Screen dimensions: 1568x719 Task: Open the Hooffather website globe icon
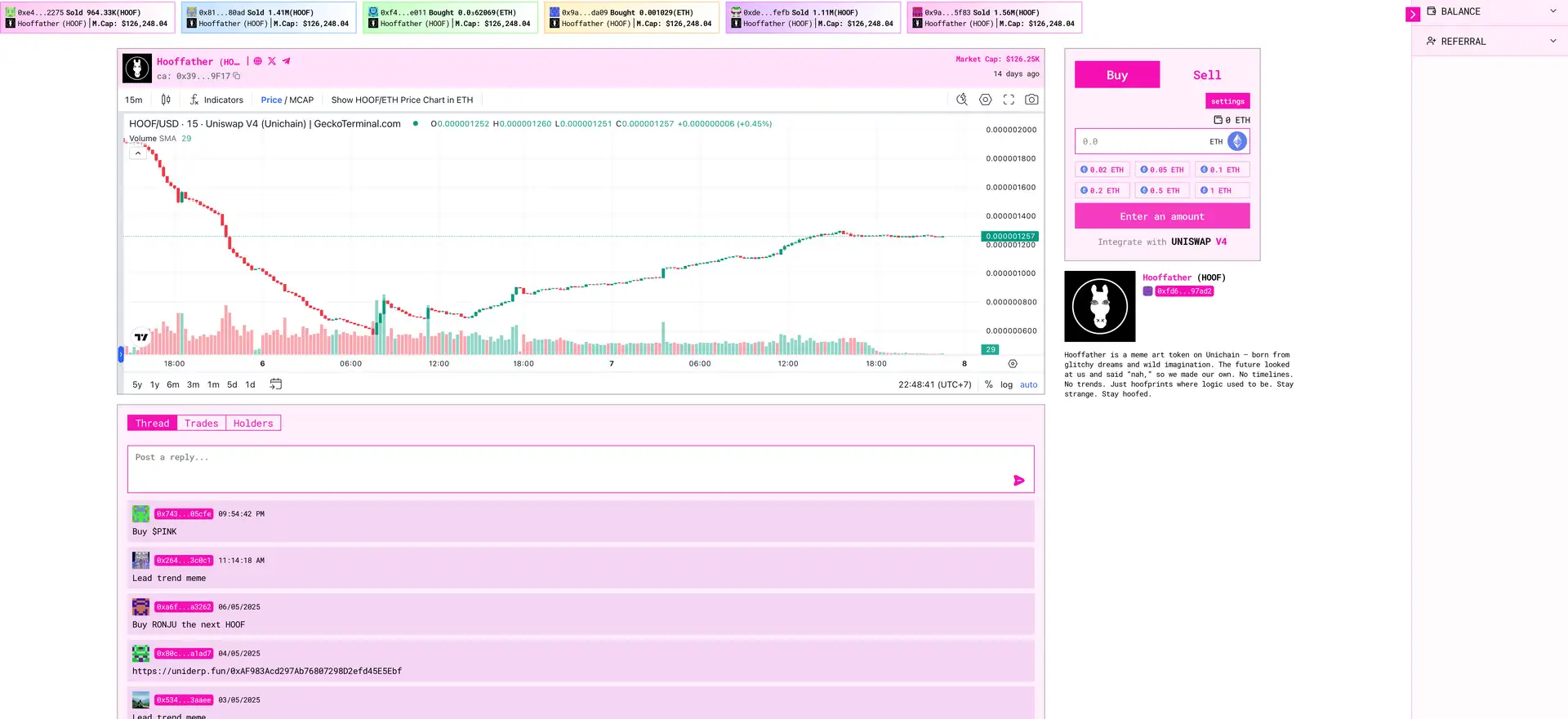click(x=258, y=61)
